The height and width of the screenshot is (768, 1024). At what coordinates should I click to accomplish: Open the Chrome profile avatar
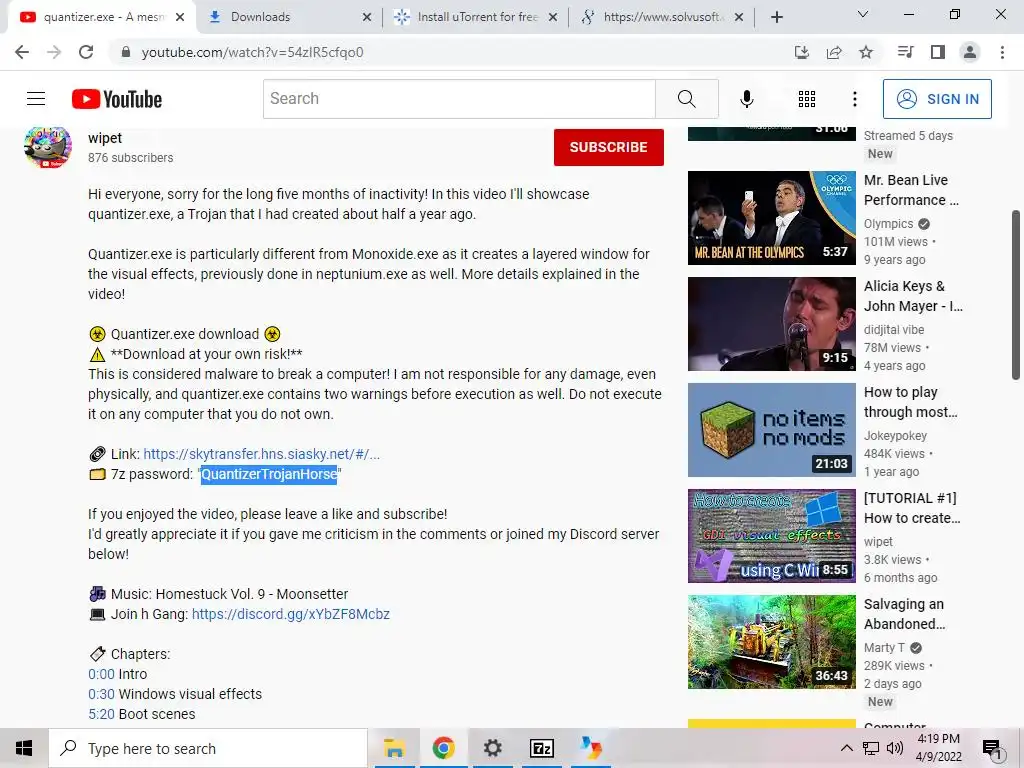point(970,52)
